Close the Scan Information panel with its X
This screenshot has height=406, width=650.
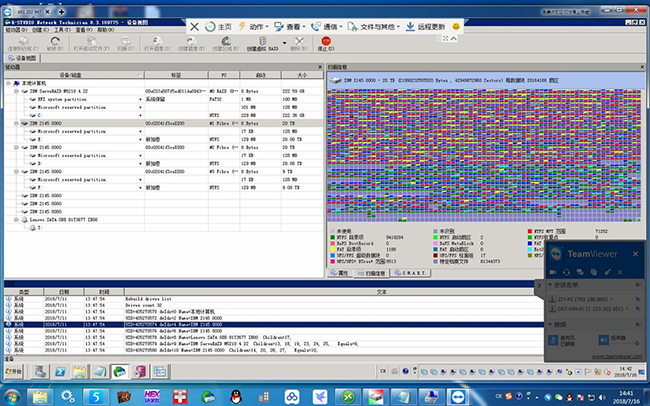(x=642, y=67)
